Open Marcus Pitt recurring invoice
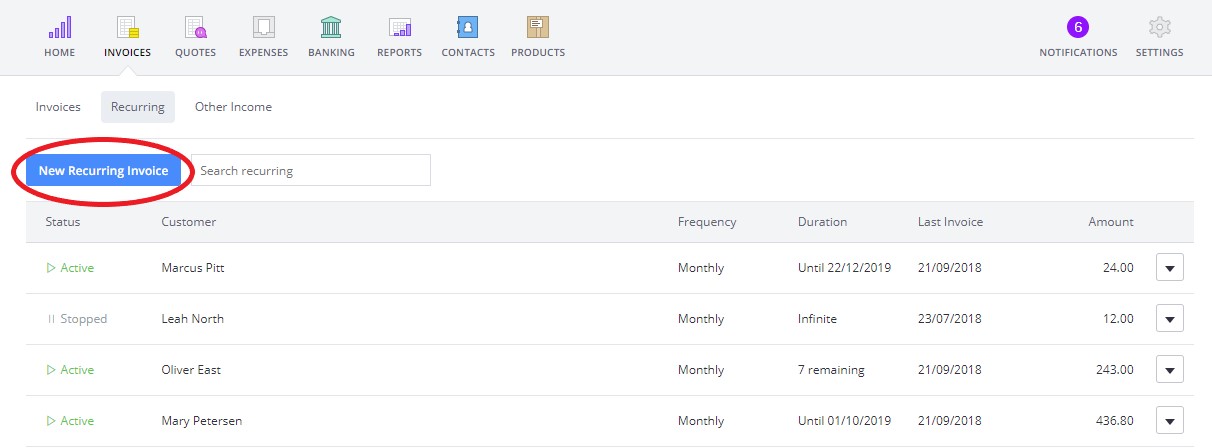The height and width of the screenshot is (448, 1212). pyautogui.click(x=194, y=268)
